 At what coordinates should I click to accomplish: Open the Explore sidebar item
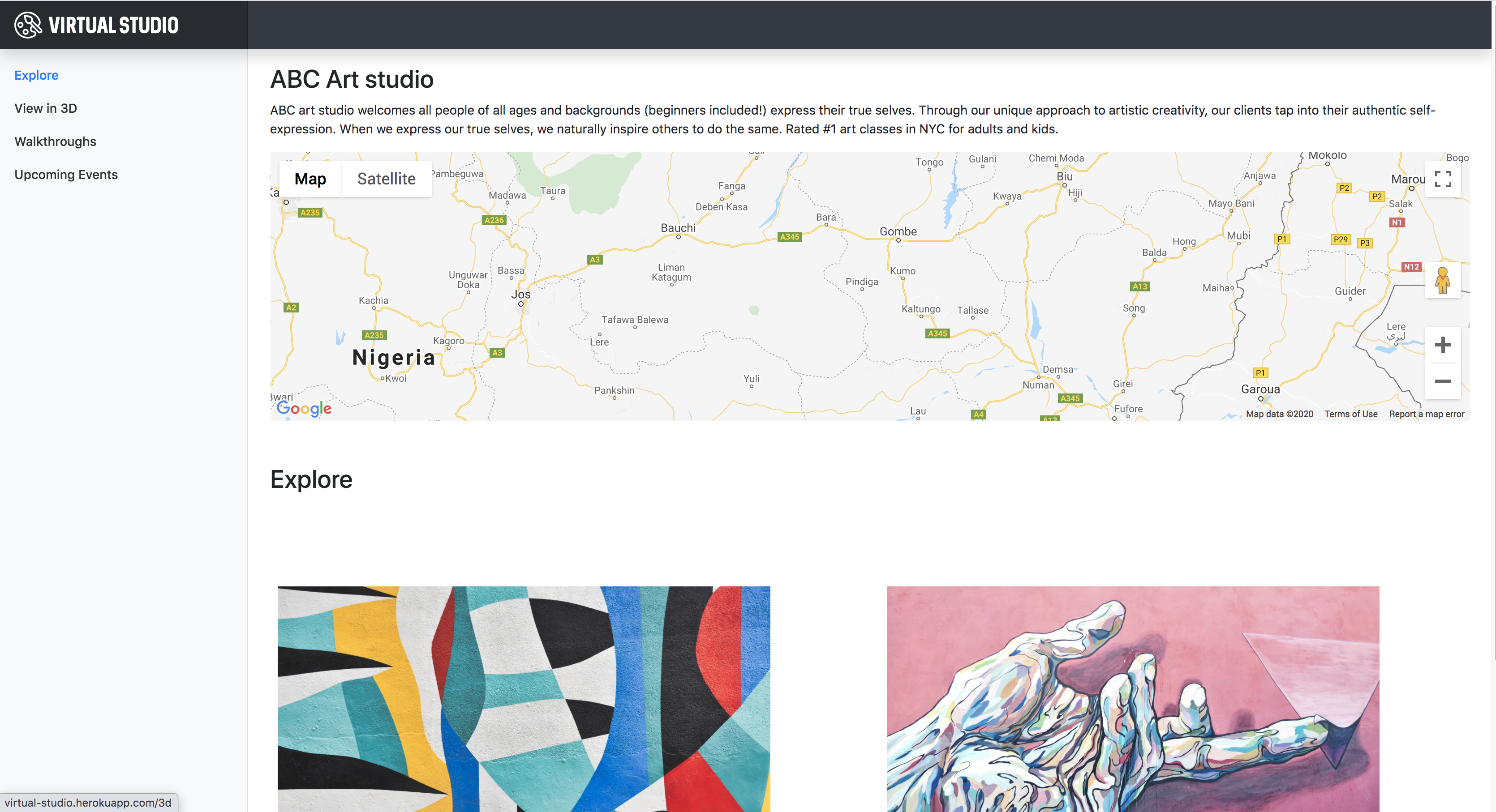[x=37, y=76]
